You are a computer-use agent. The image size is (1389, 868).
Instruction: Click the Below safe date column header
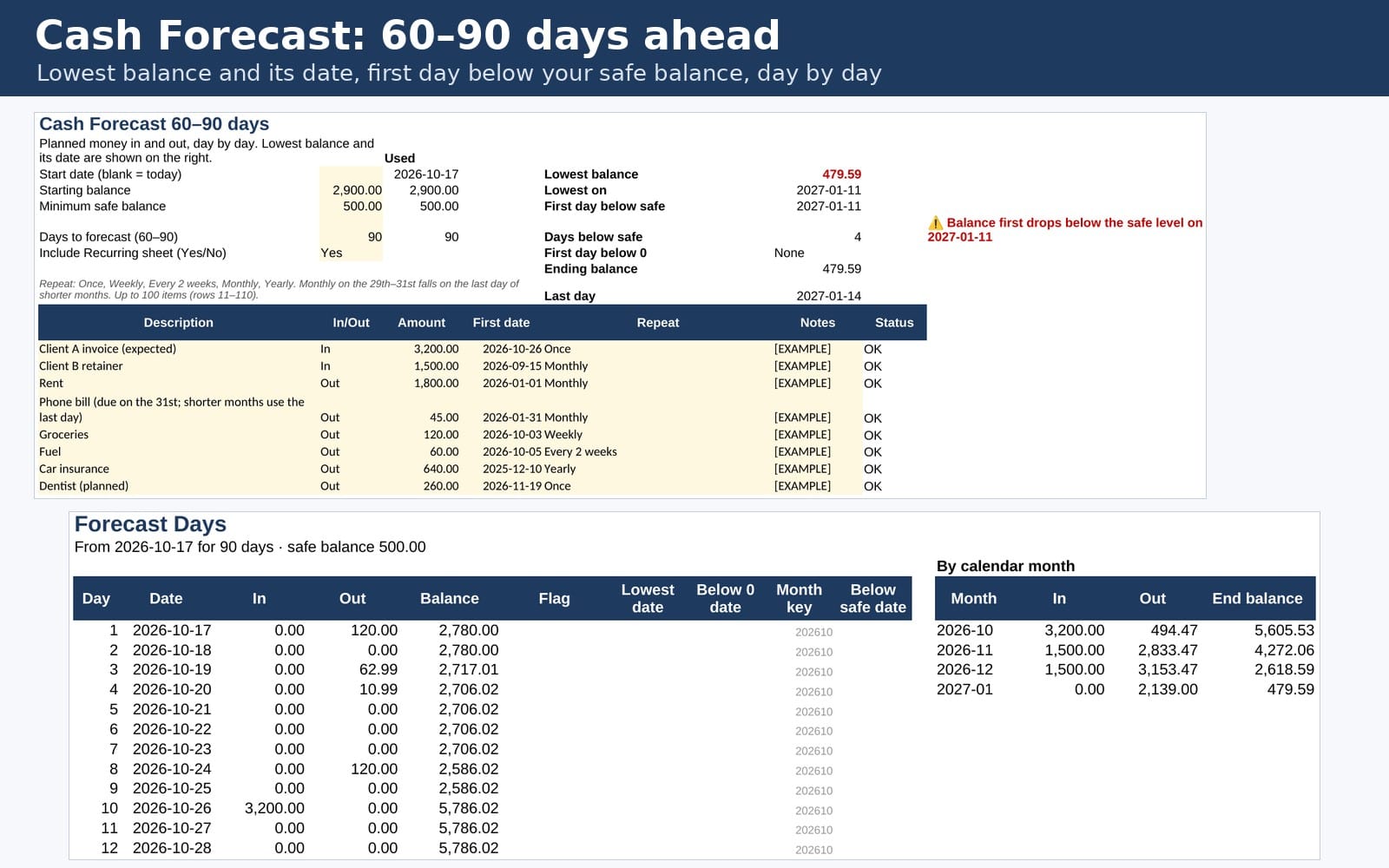pyautogui.click(x=872, y=599)
